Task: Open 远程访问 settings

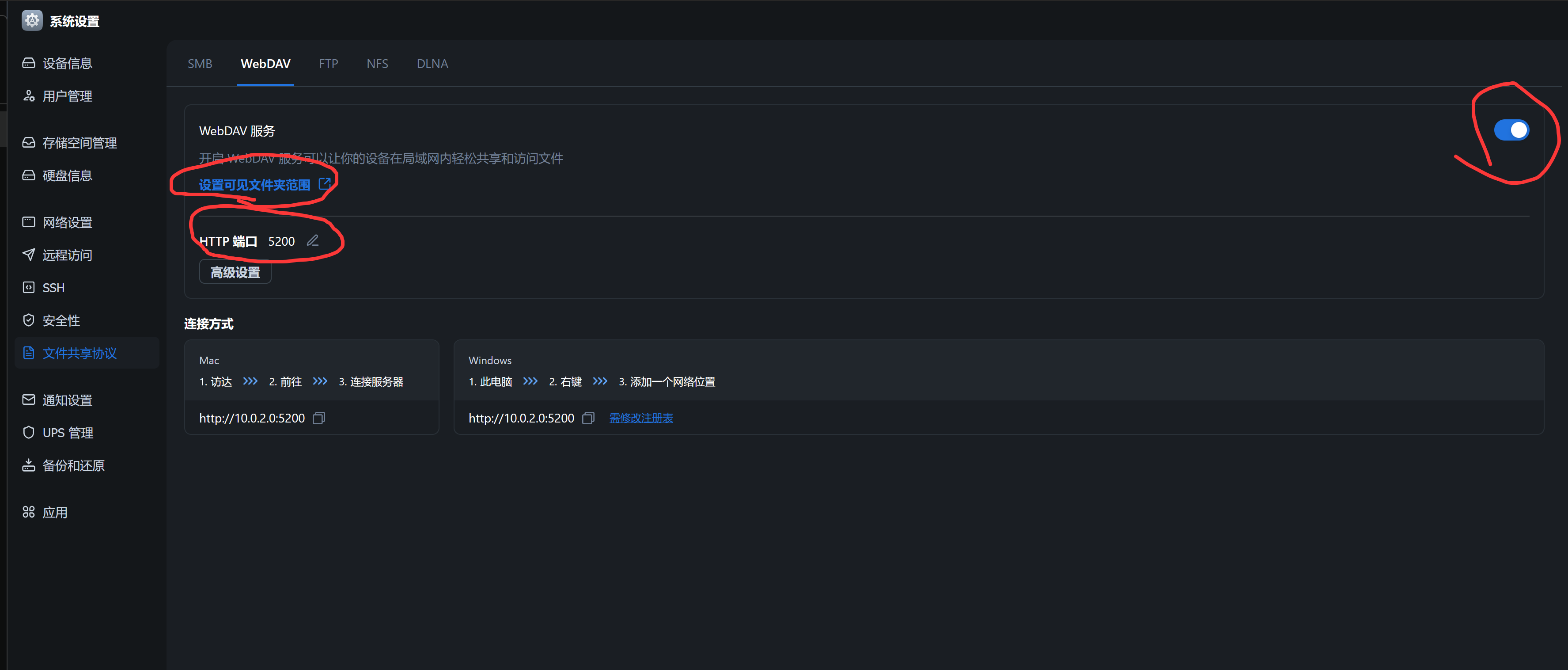Action: (x=67, y=255)
